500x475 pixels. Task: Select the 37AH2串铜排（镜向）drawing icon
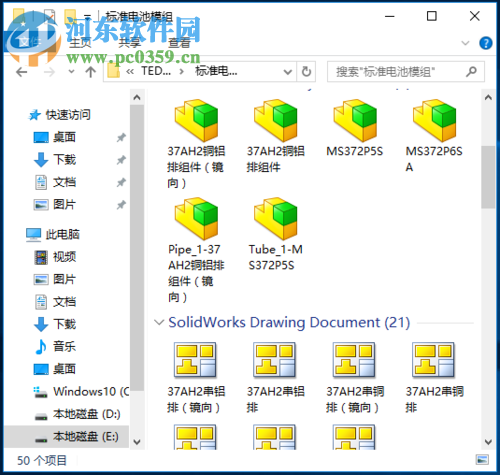(354, 360)
